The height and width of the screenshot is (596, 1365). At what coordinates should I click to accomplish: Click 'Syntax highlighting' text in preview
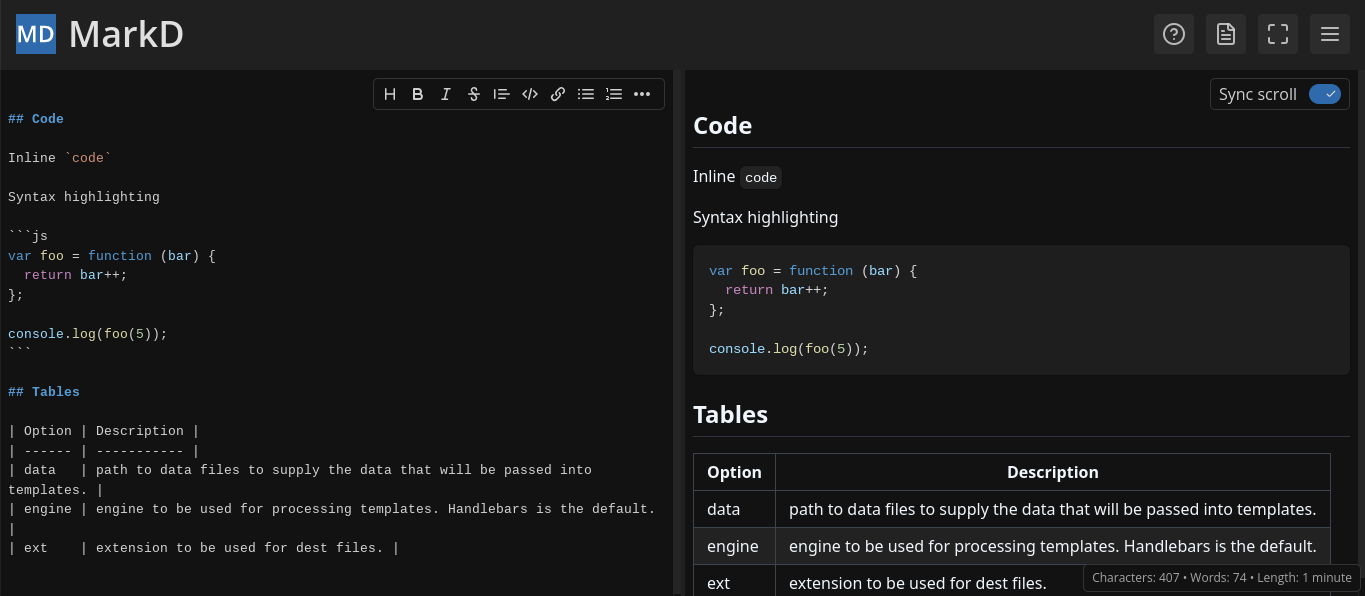pos(765,217)
